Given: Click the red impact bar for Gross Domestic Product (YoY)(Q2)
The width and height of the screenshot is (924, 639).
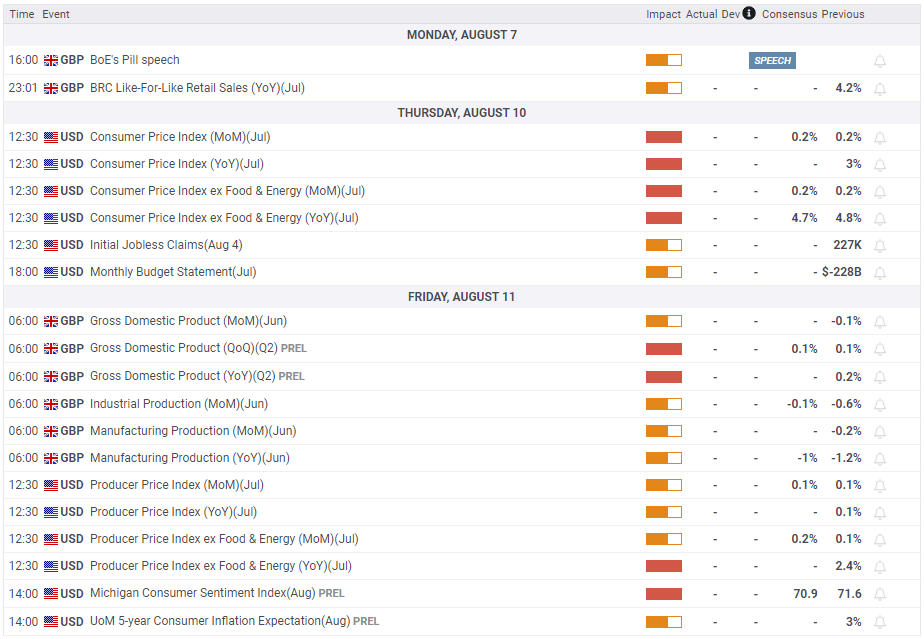Looking at the screenshot, I should click(664, 377).
